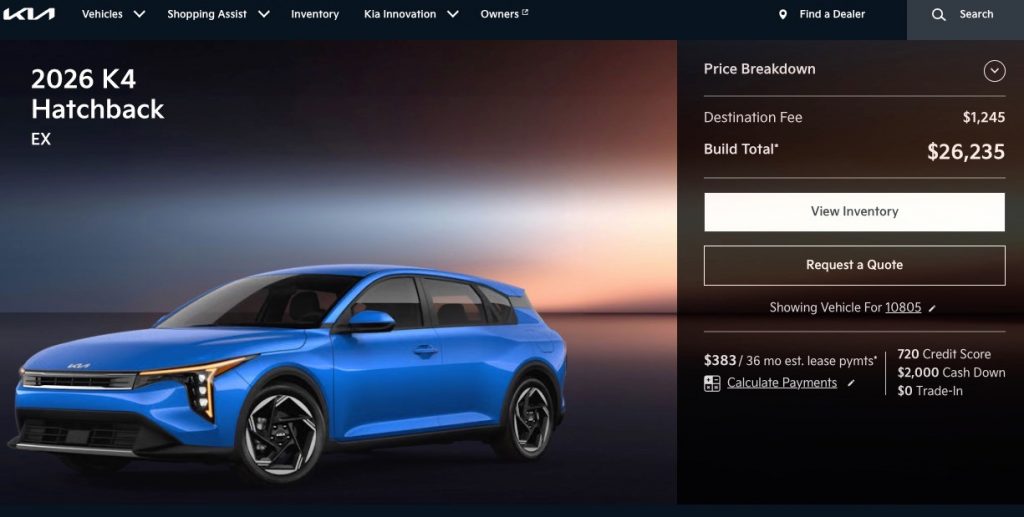The image size is (1024, 517).
Task: Open the Vehicles dropdown menu
Action: [x=113, y=14]
